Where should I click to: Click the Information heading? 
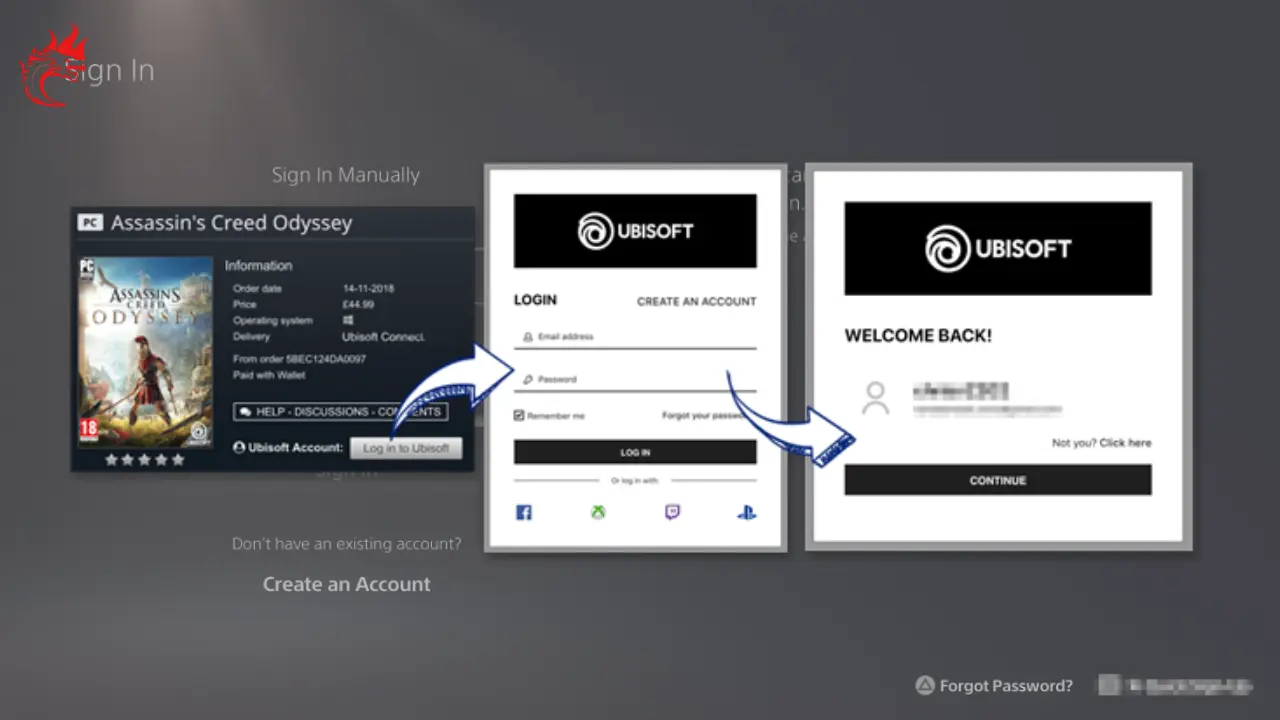(x=258, y=266)
